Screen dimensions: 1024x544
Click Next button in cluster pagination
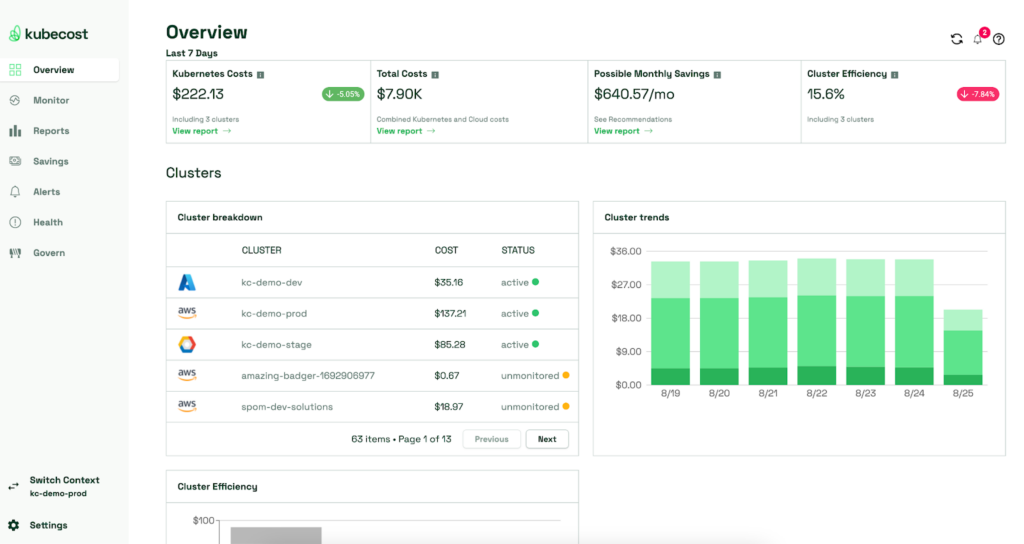click(x=547, y=439)
